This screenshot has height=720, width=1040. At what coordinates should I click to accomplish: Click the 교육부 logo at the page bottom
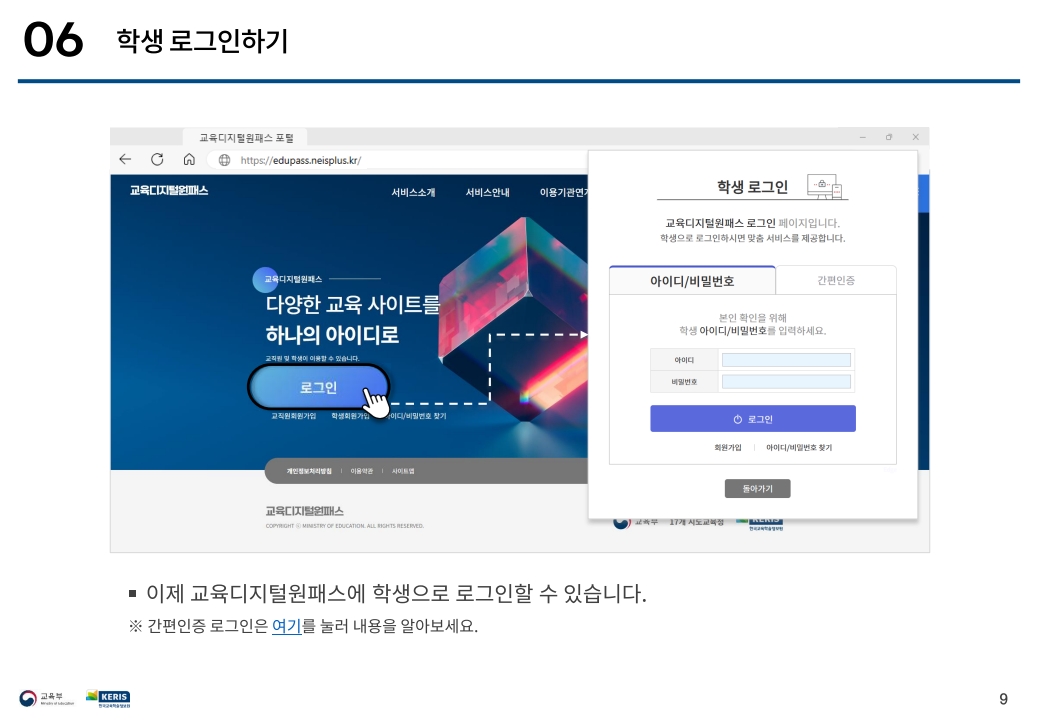(46, 698)
